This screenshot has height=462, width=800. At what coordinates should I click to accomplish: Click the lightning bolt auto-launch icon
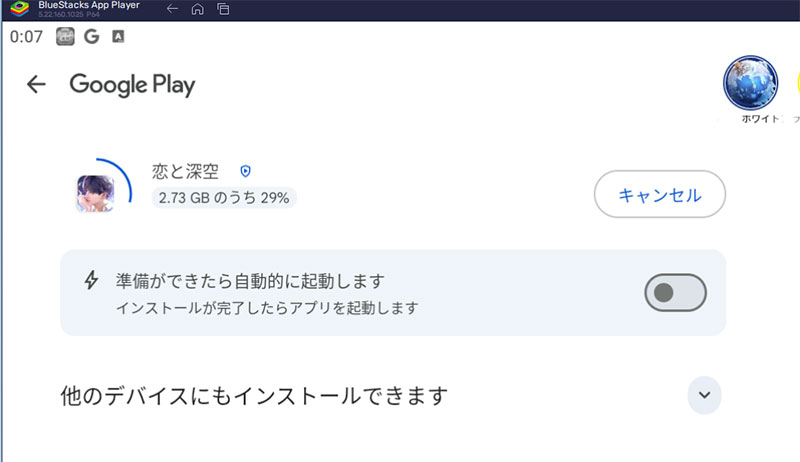click(91, 280)
